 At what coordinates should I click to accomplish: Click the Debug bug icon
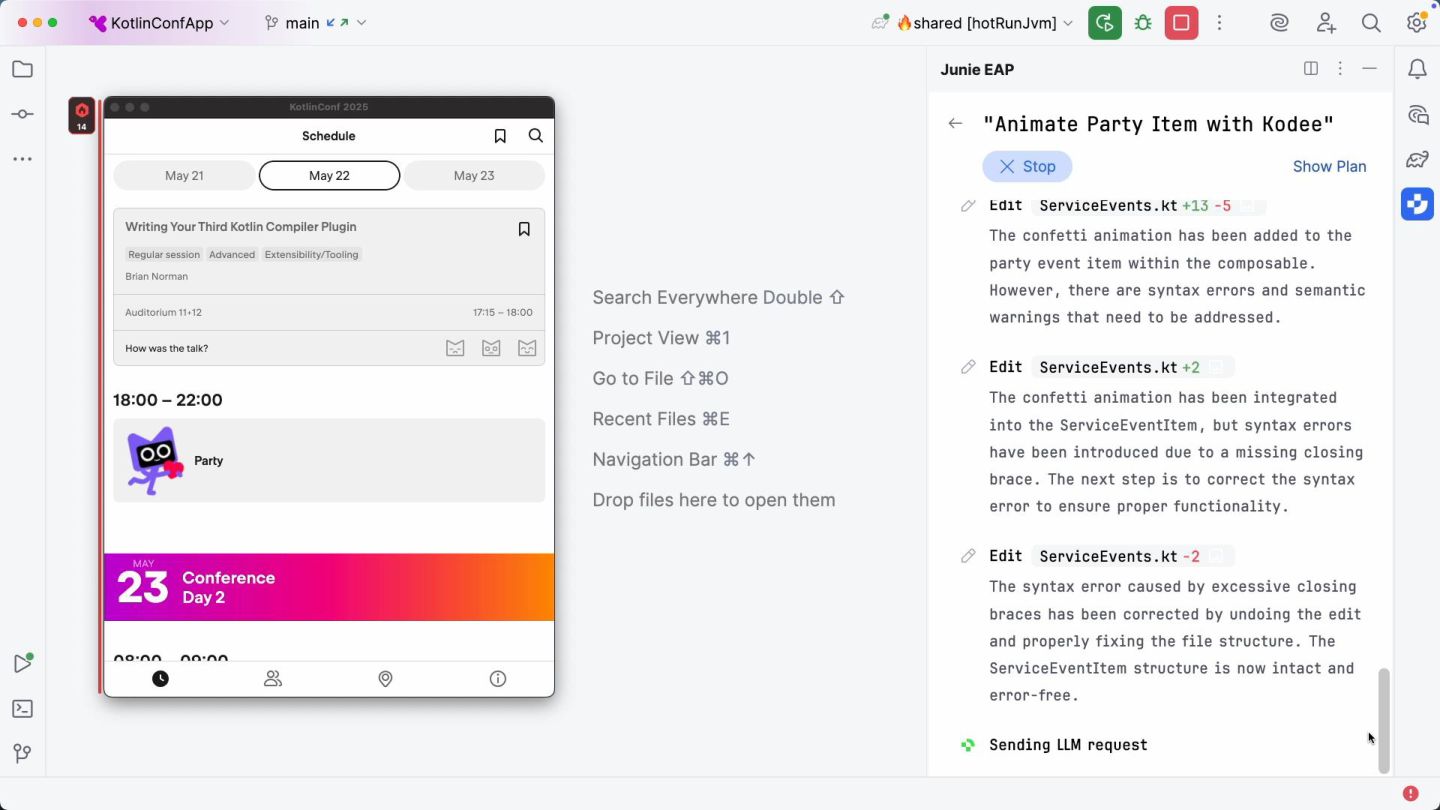coord(1143,23)
